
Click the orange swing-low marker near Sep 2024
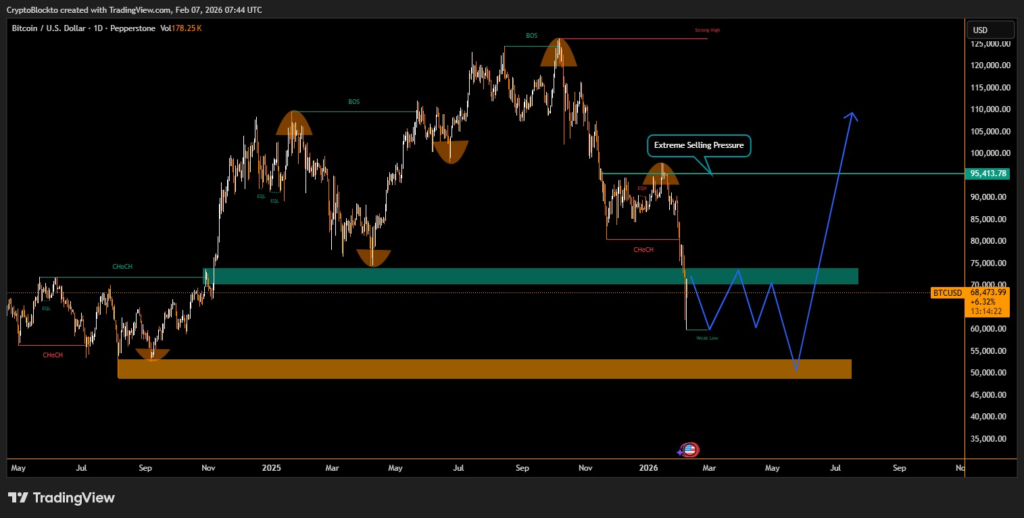[152, 354]
